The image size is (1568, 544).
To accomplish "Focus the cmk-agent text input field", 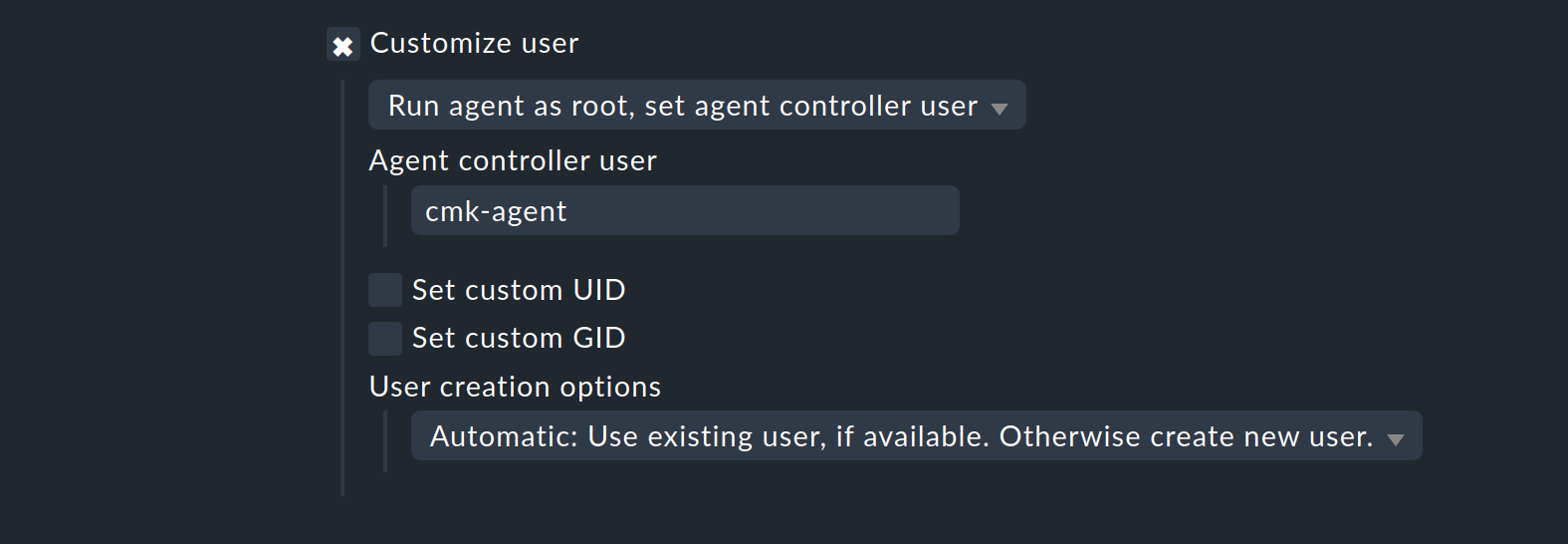I will pos(685,211).
